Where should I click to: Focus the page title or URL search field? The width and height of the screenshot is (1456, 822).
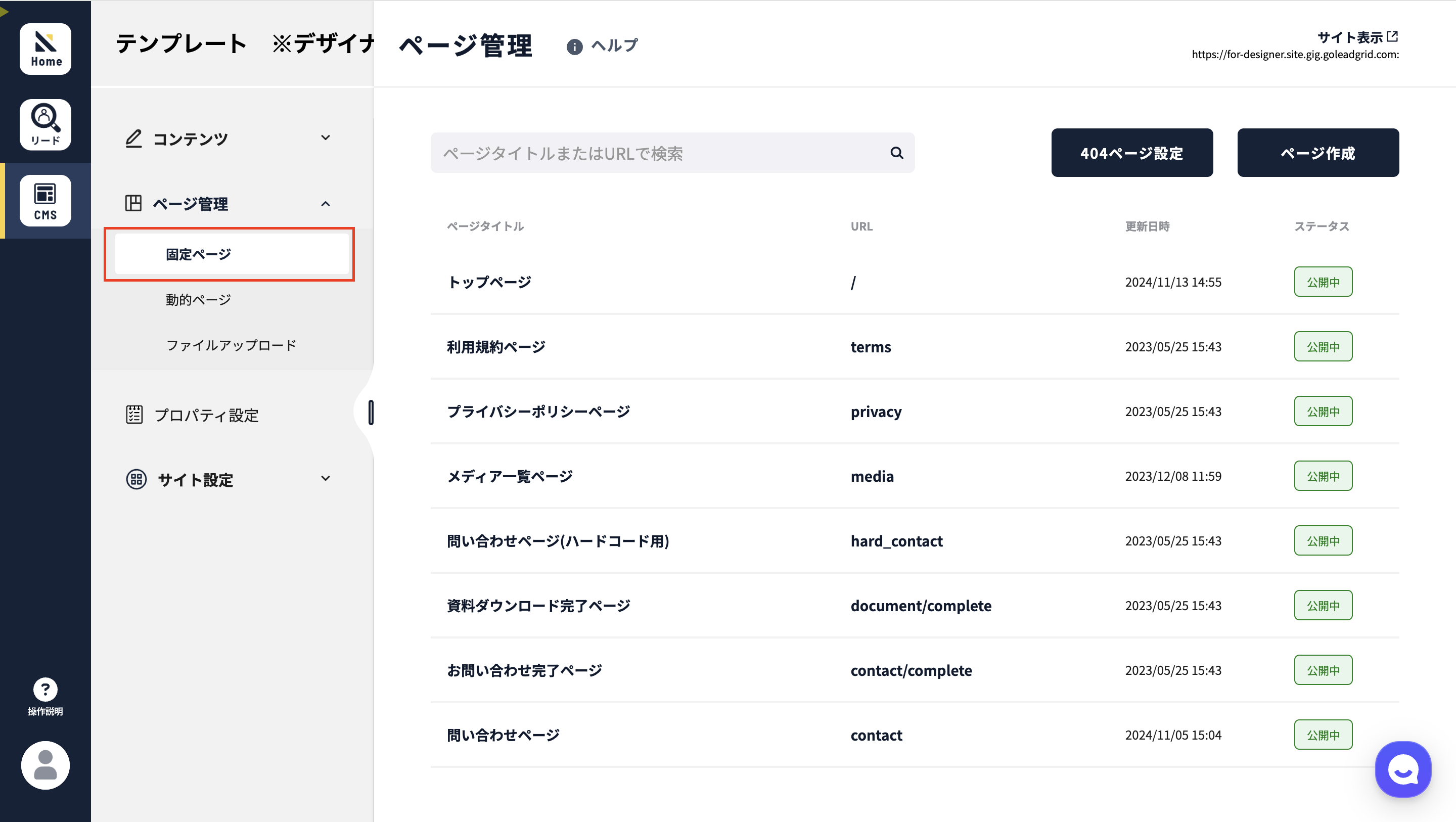672,153
